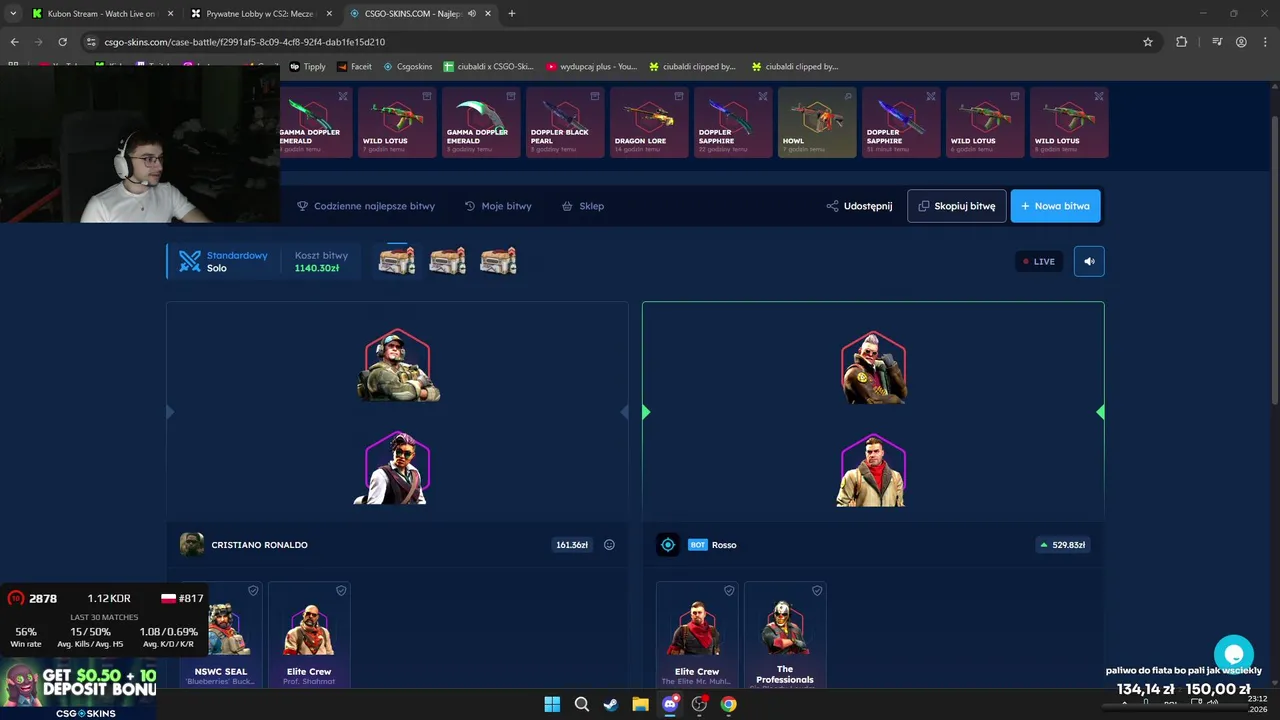Image resolution: width=1280 pixels, height=720 pixels.
Task: Open the Elite Crew Mr. Muhlik item
Action: 697,634
